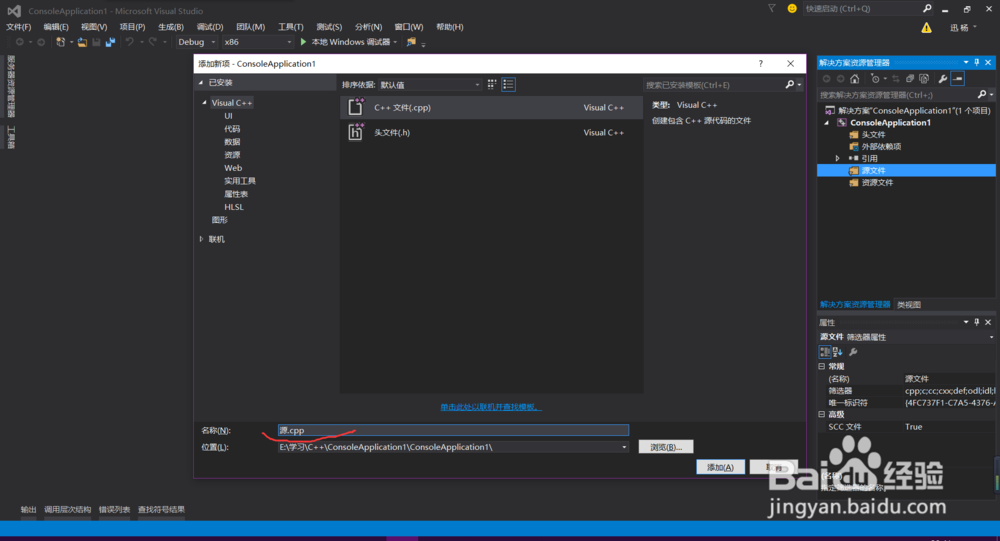This screenshot has height=541, width=1000.
Task: Select the HLSL category in the tree
Action: 233,207
